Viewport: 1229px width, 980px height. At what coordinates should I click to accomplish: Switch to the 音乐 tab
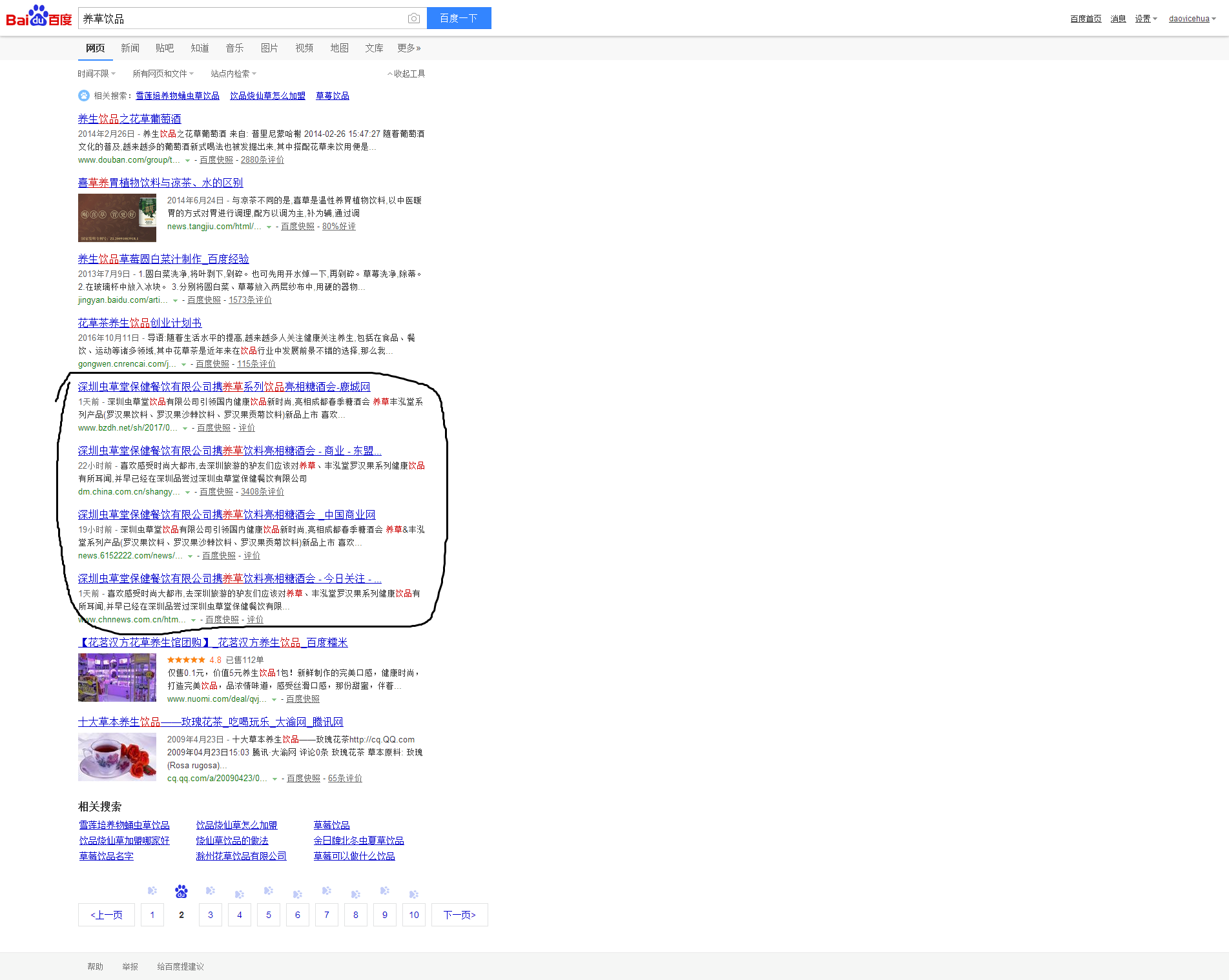[234, 48]
